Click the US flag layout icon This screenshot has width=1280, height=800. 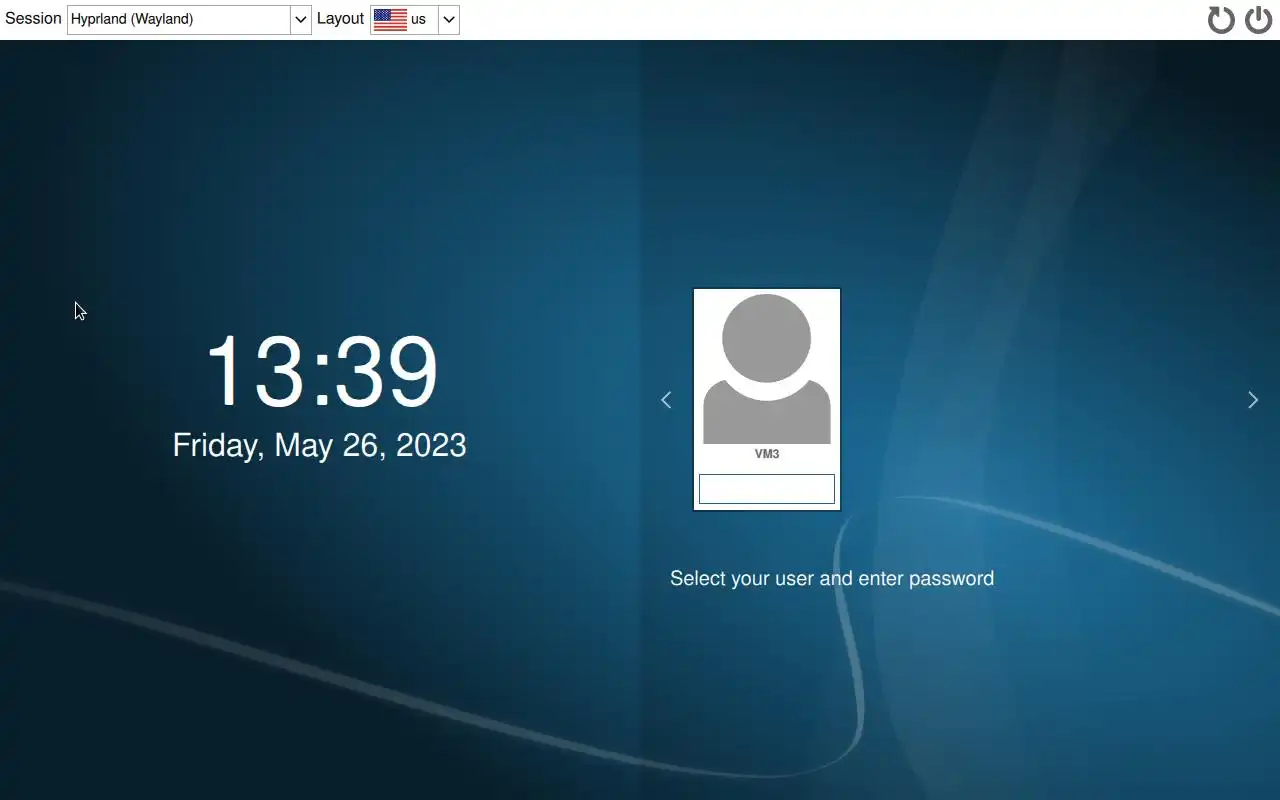(390, 19)
